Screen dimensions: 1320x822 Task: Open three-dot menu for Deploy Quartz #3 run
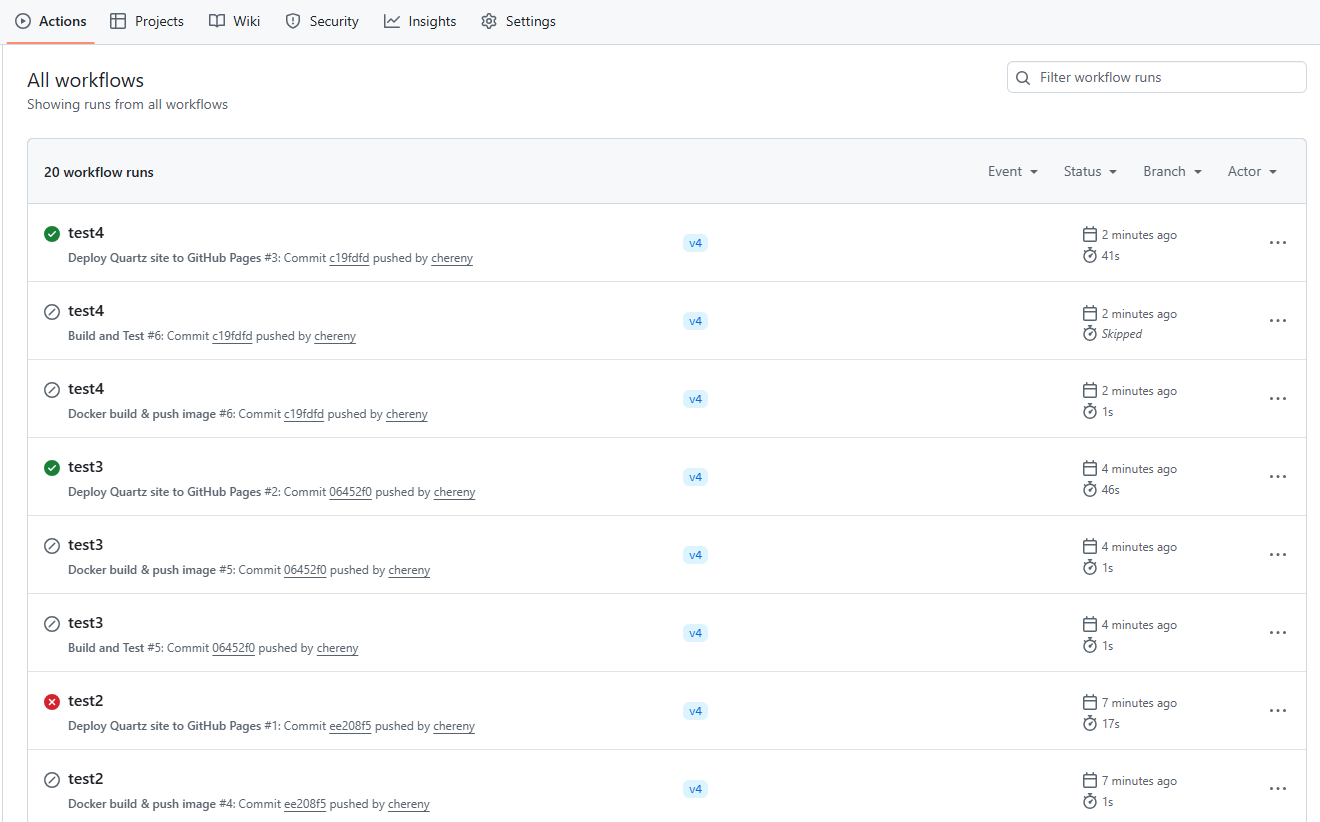[x=1277, y=243]
